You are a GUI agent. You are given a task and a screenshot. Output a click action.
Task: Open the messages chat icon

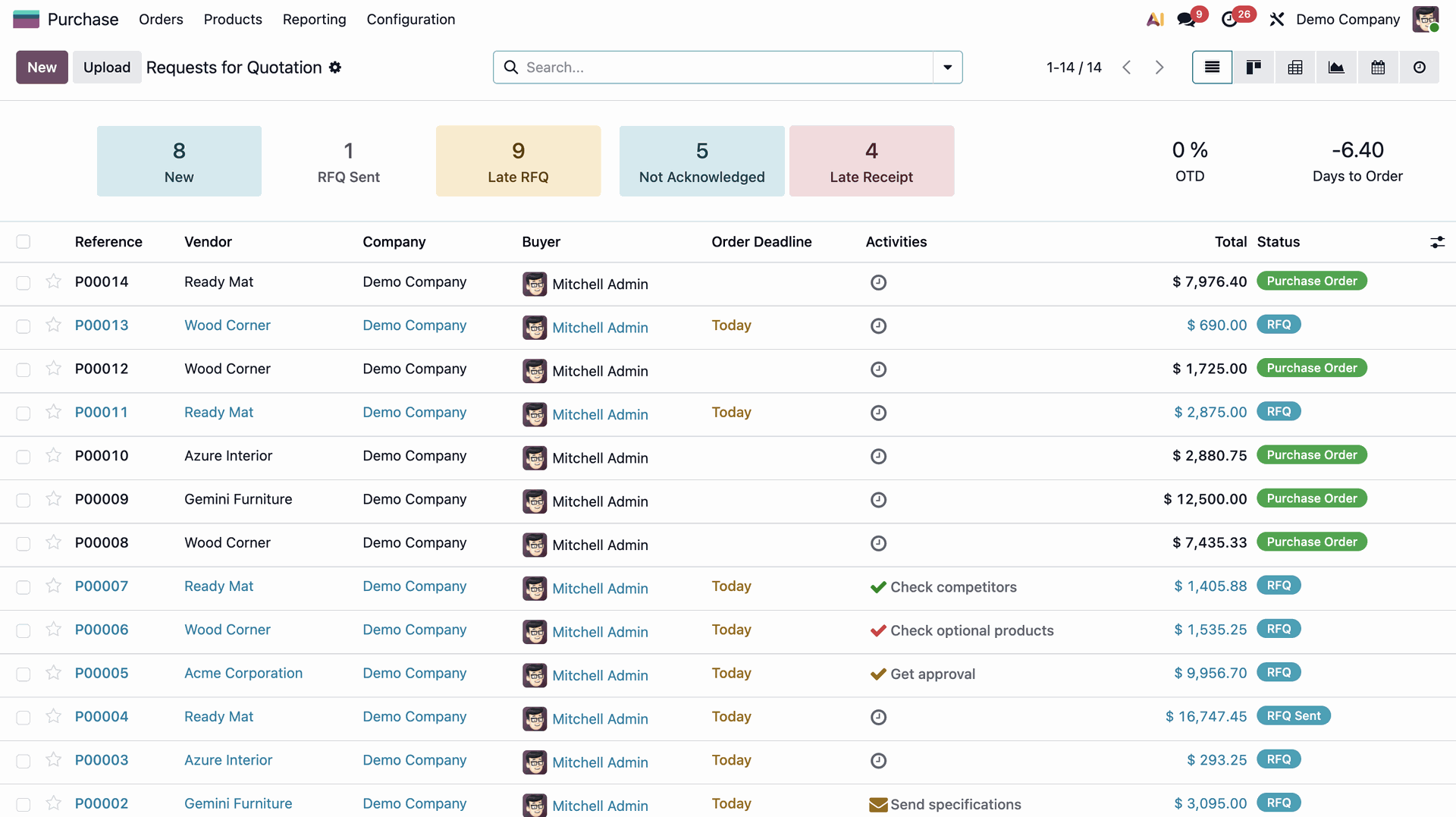point(1188,19)
